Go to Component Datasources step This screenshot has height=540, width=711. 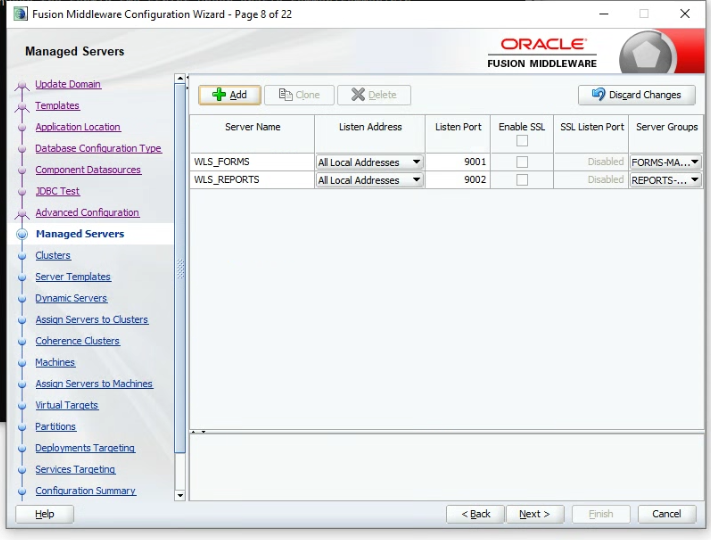88,170
